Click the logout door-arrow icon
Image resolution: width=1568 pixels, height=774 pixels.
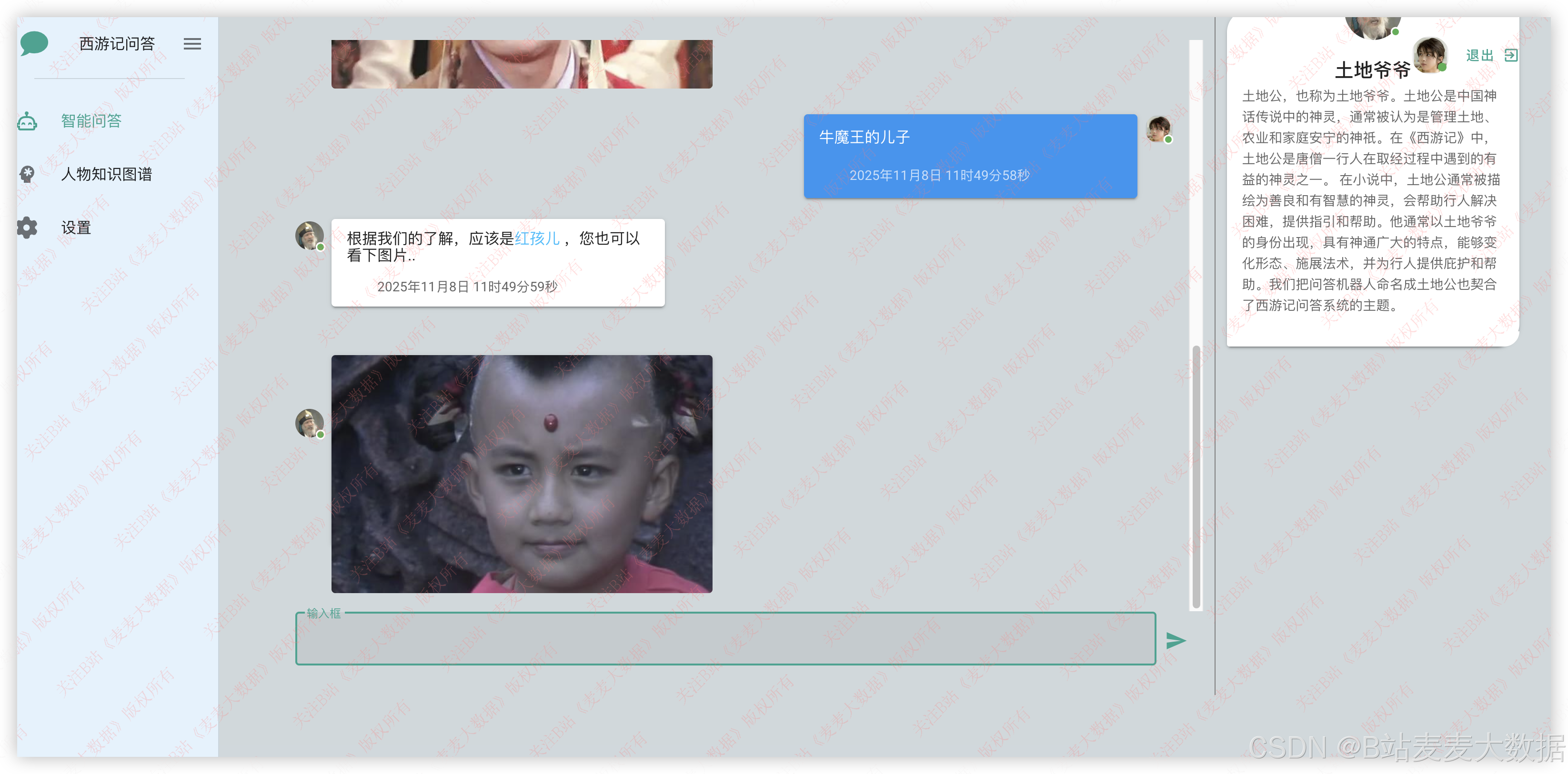tap(1511, 55)
